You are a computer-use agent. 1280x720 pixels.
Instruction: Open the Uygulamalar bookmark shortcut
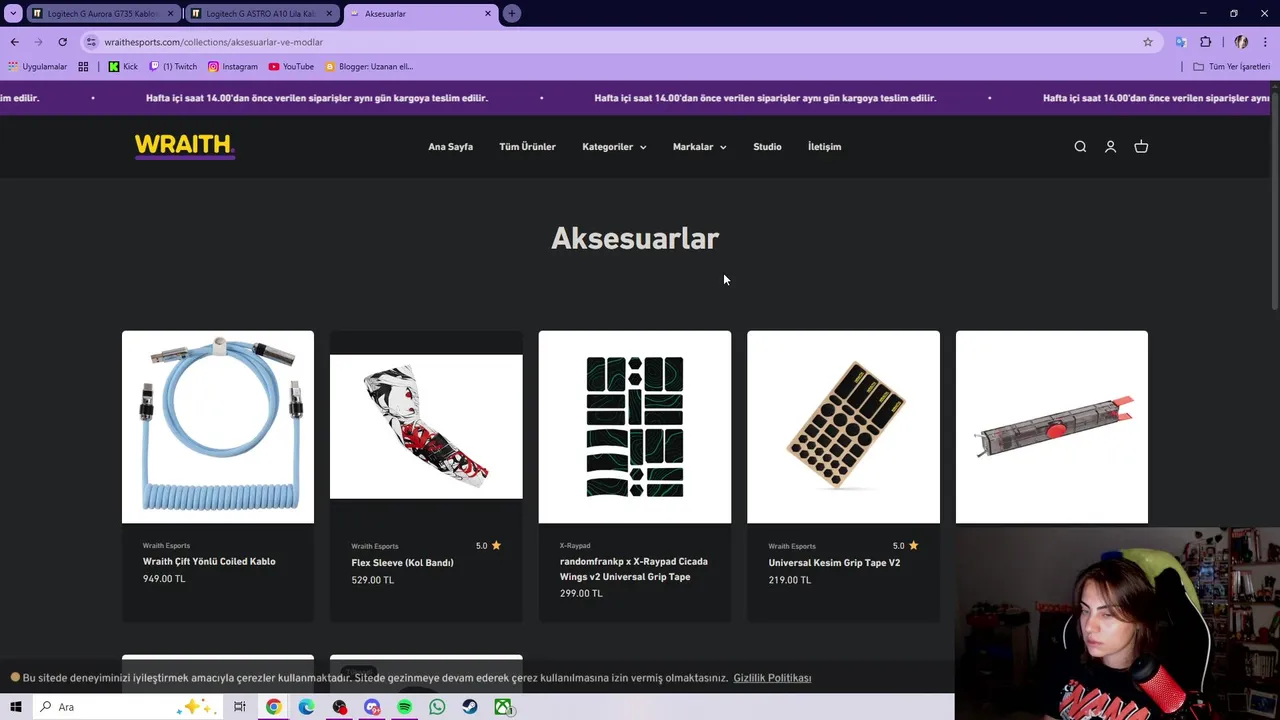pos(37,66)
